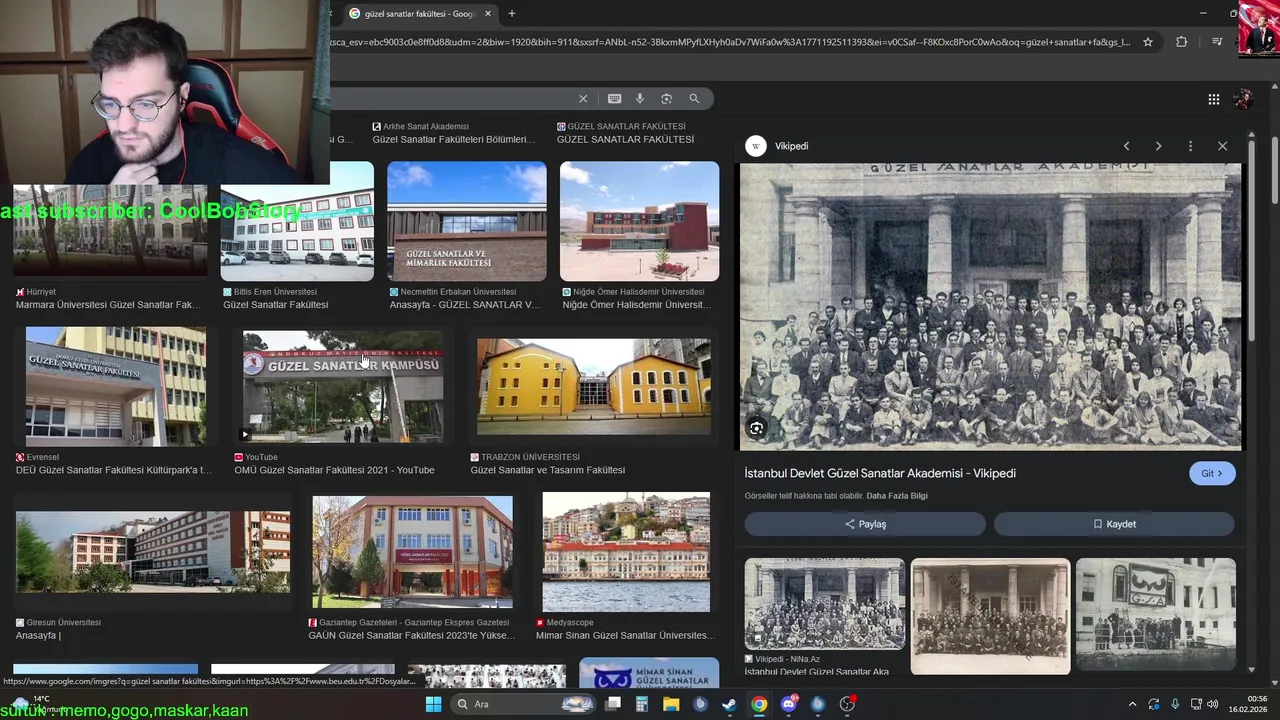Open OMÜ Güzel Sanatlar Kampüsü YouTube thumbnail
This screenshot has width=1280, height=720.
tap(343, 386)
